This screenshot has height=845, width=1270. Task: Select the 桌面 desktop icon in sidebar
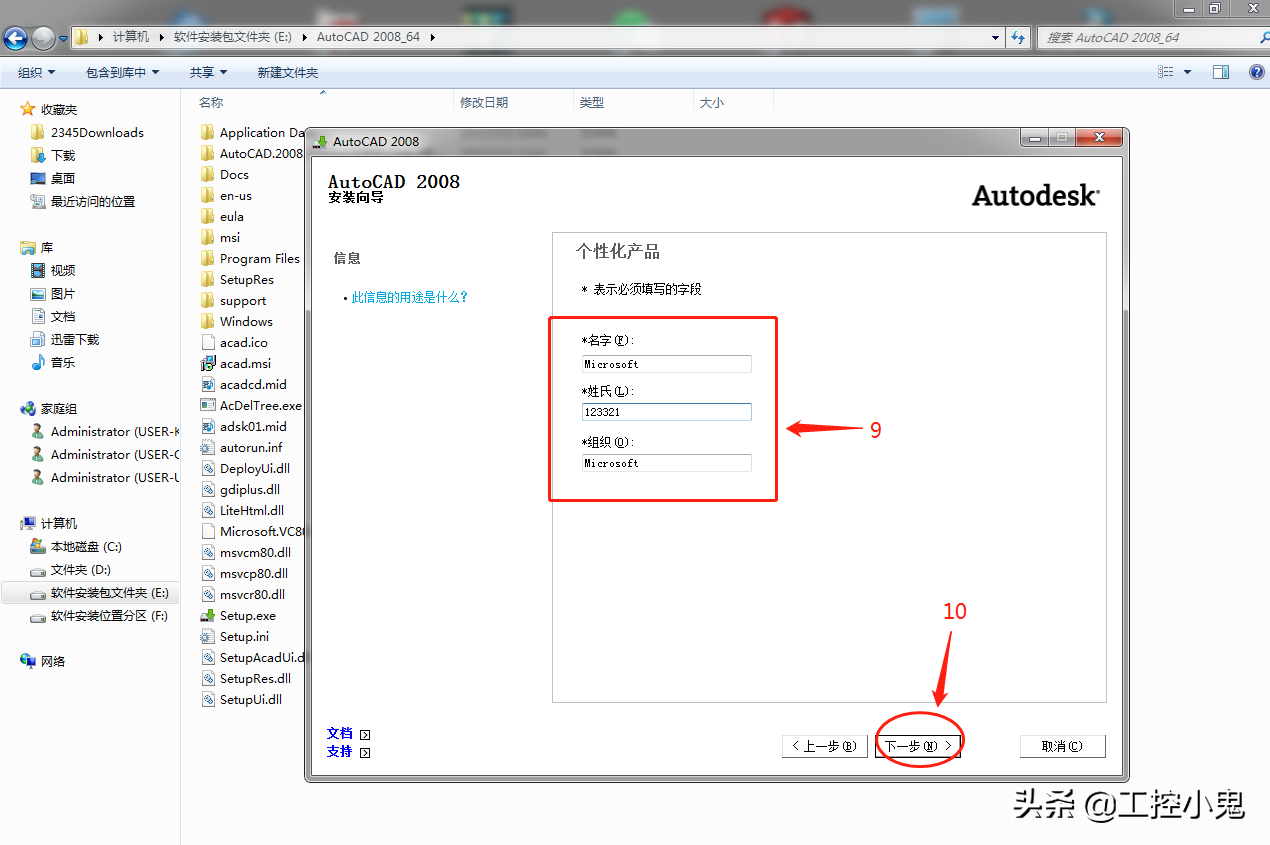tap(38, 178)
